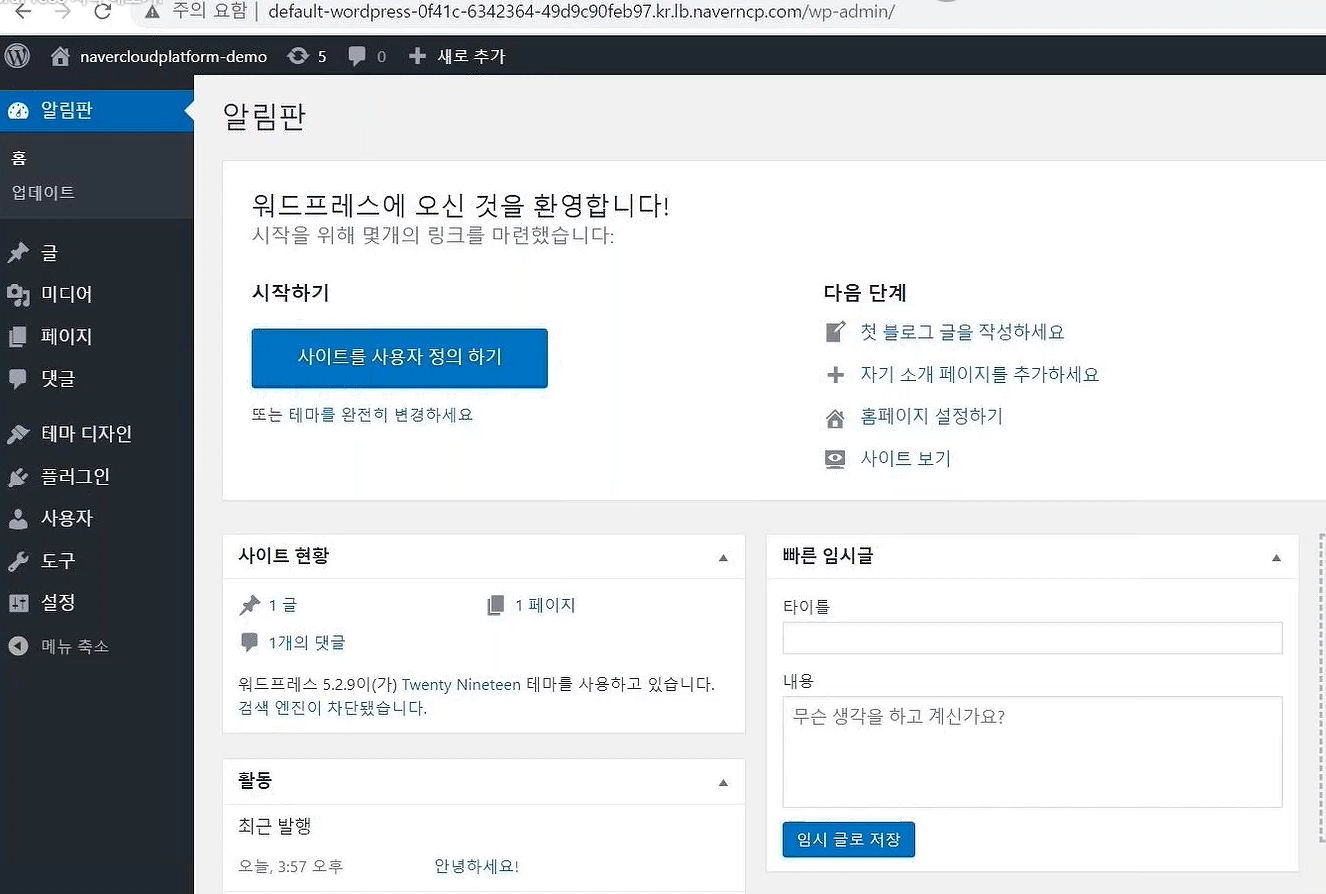Click the settings sliders icon beside 설정

click(18, 603)
